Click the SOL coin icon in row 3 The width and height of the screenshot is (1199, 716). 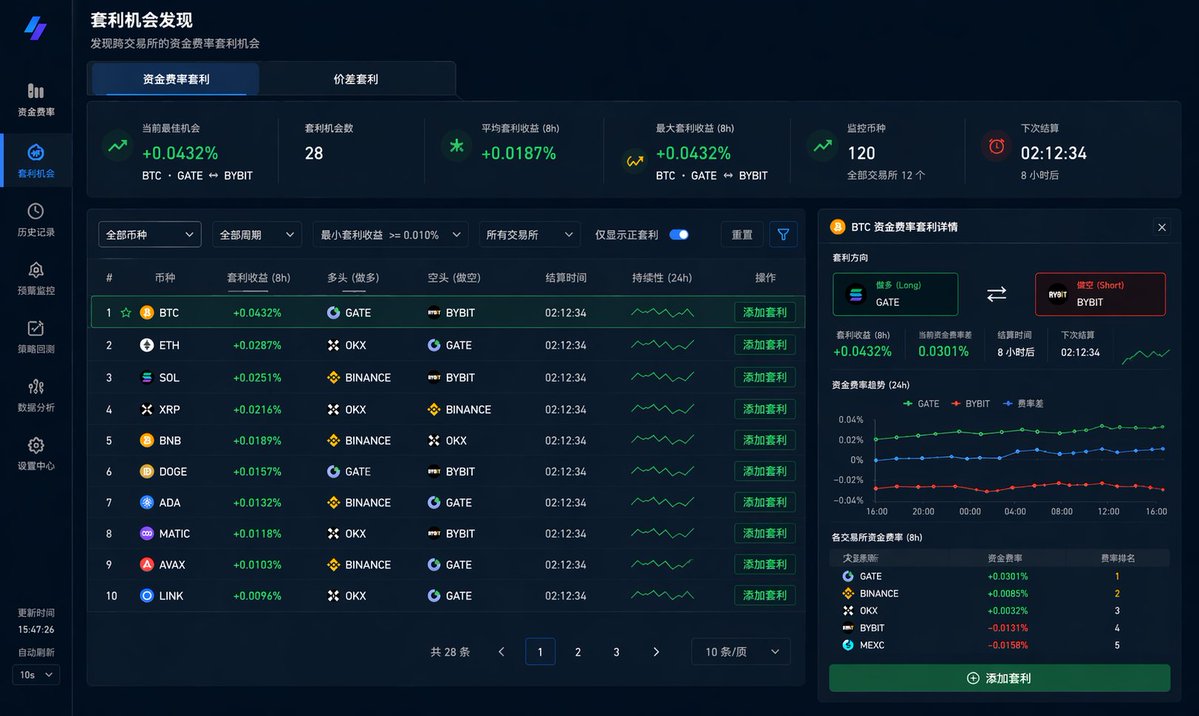pyautogui.click(x=147, y=377)
